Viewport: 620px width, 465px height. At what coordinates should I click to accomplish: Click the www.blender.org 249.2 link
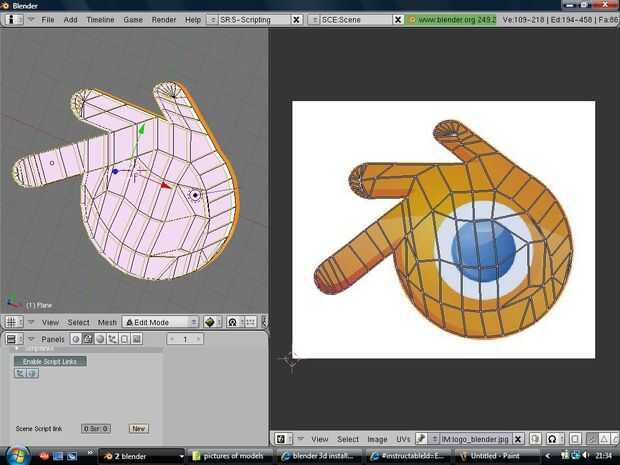pyautogui.click(x=452, y=19)
